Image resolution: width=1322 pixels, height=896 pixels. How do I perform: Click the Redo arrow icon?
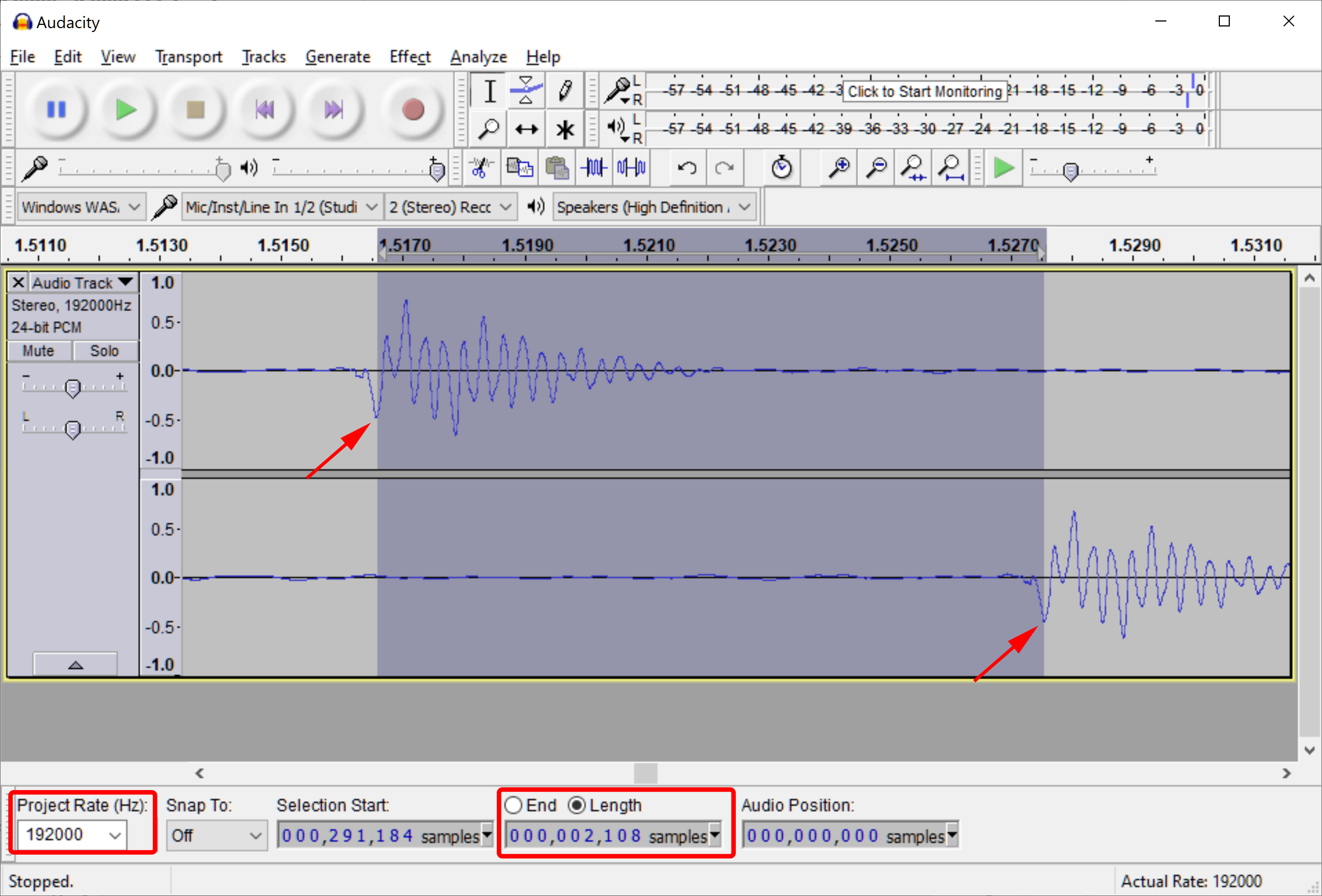[x=724, y=168]
